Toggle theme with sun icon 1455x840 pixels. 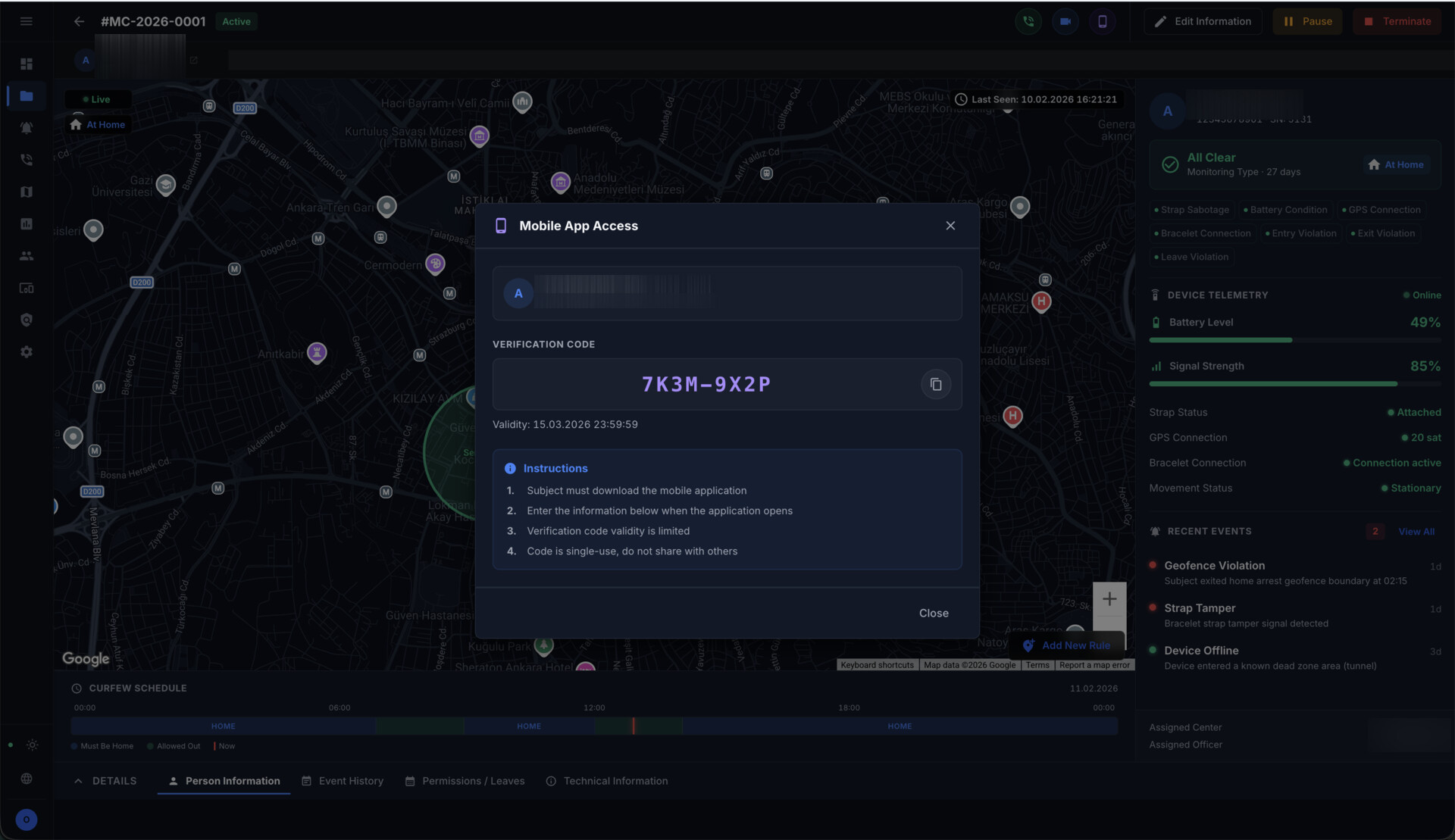click(33, 745)
